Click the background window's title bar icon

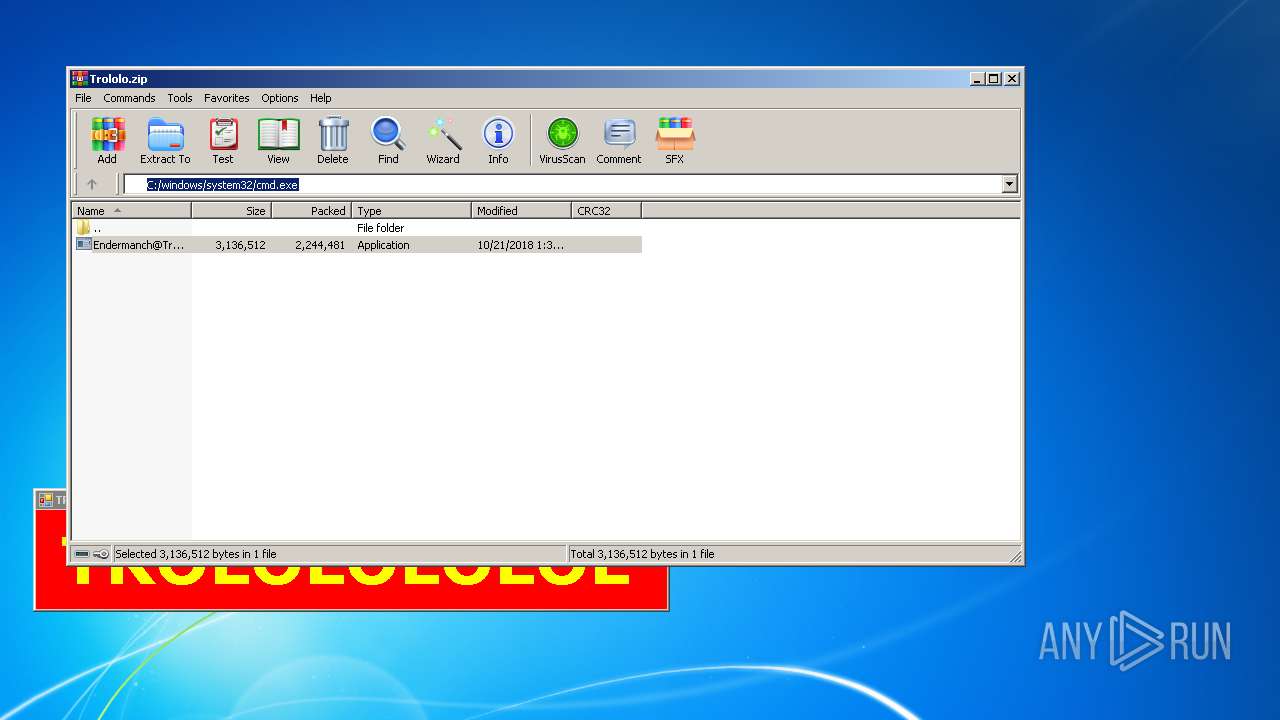pyautogui.click(x=45, y=500)
